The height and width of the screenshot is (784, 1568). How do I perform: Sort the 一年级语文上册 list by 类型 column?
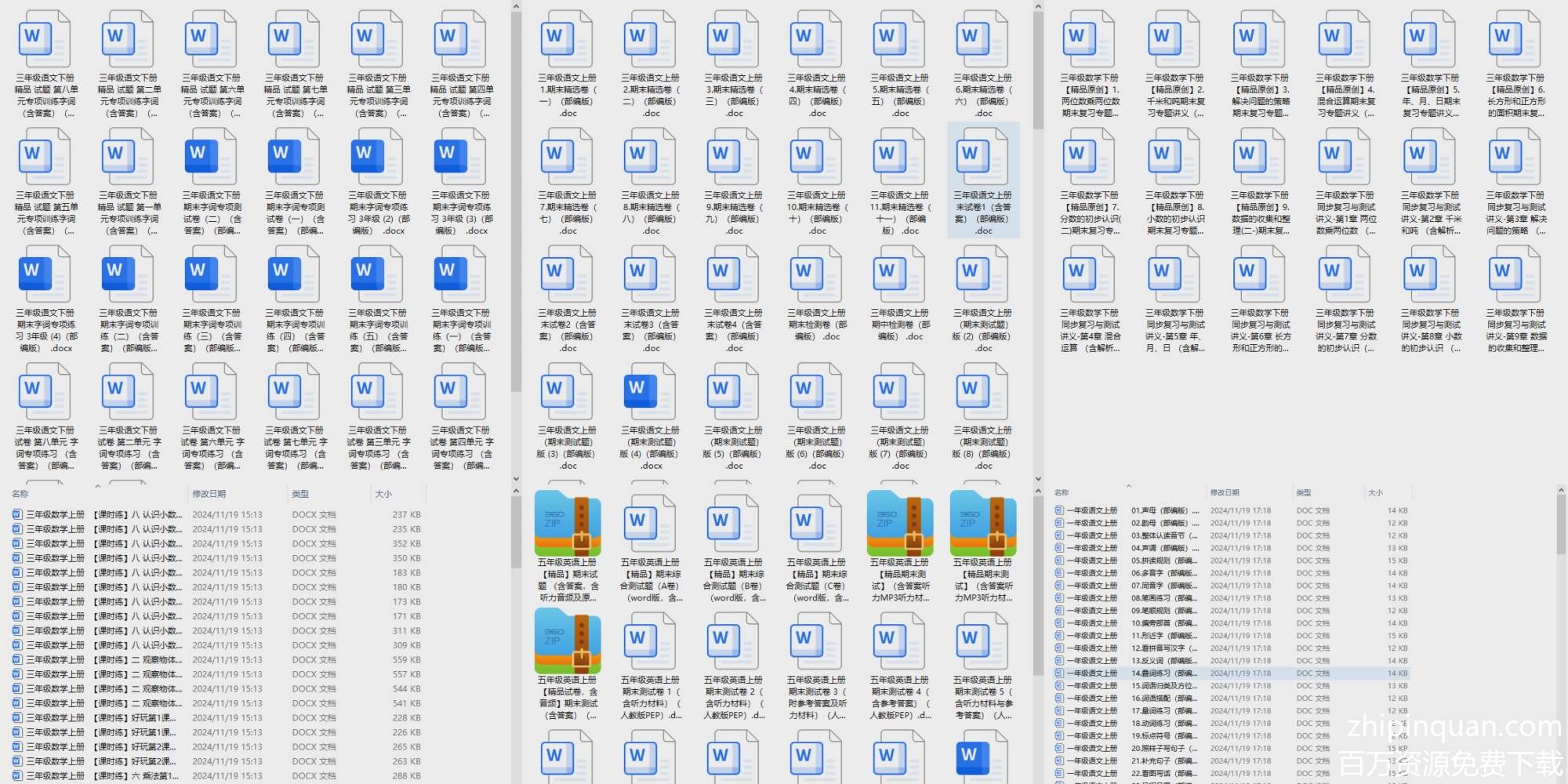click(1304, 492)
